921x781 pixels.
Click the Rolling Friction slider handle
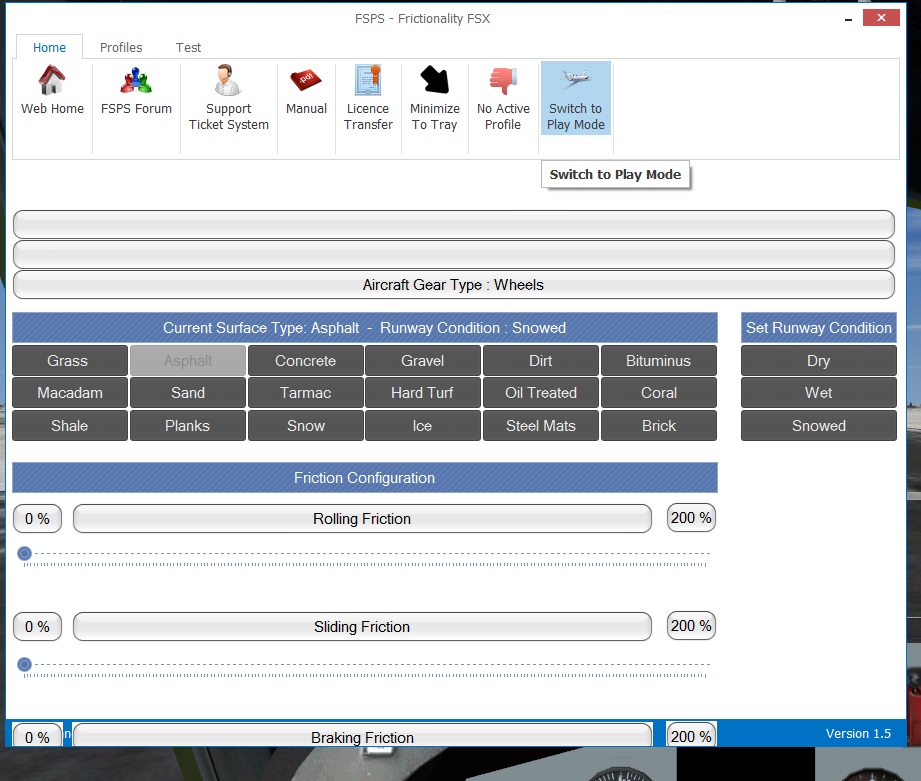pyautogui.click(x=25, y=553)
